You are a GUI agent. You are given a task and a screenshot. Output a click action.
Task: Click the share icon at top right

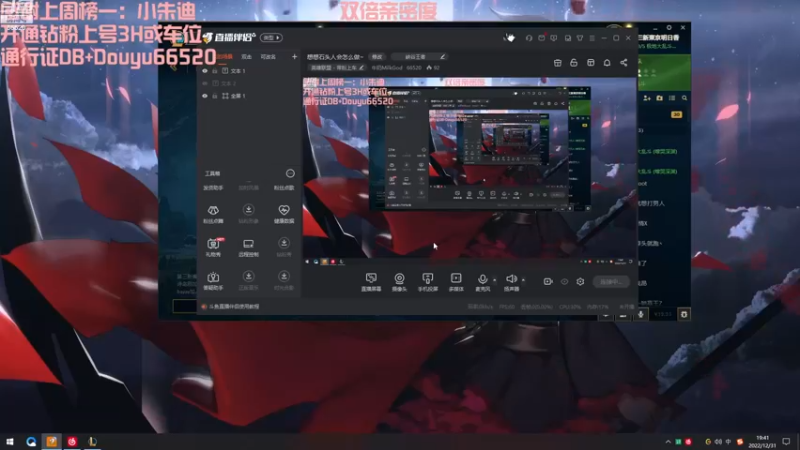tap(623, 62)
